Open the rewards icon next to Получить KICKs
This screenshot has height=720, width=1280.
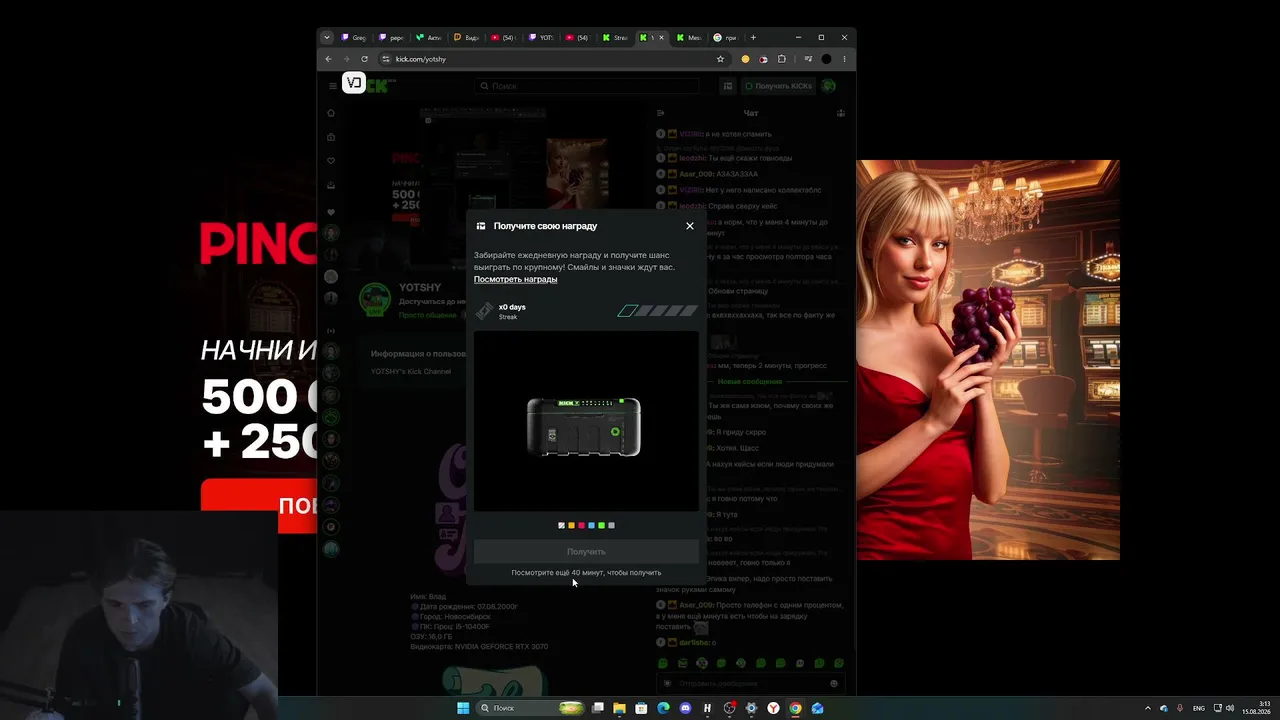(728, 86)
